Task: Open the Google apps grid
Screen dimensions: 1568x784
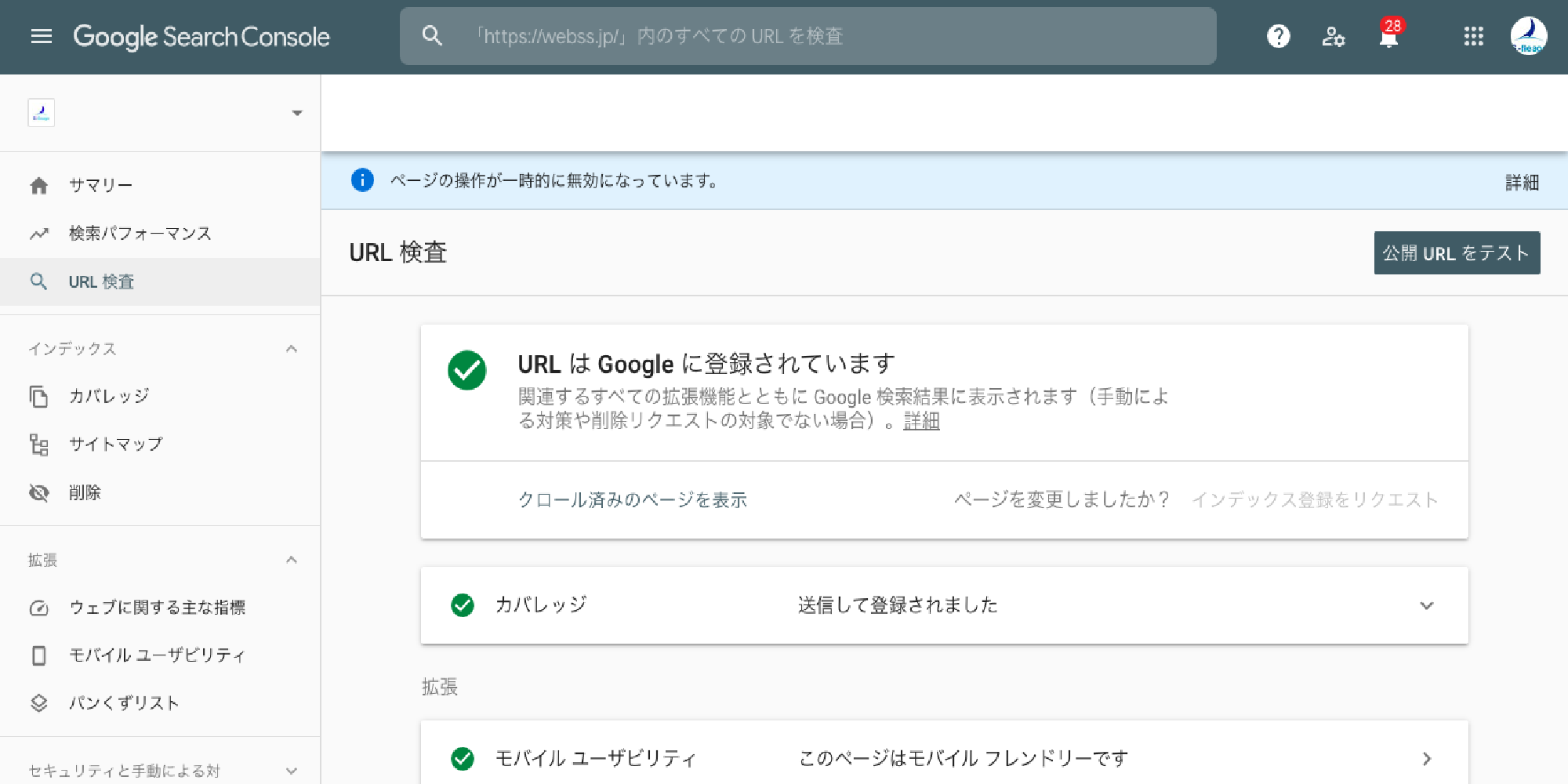Action: 1473,36
